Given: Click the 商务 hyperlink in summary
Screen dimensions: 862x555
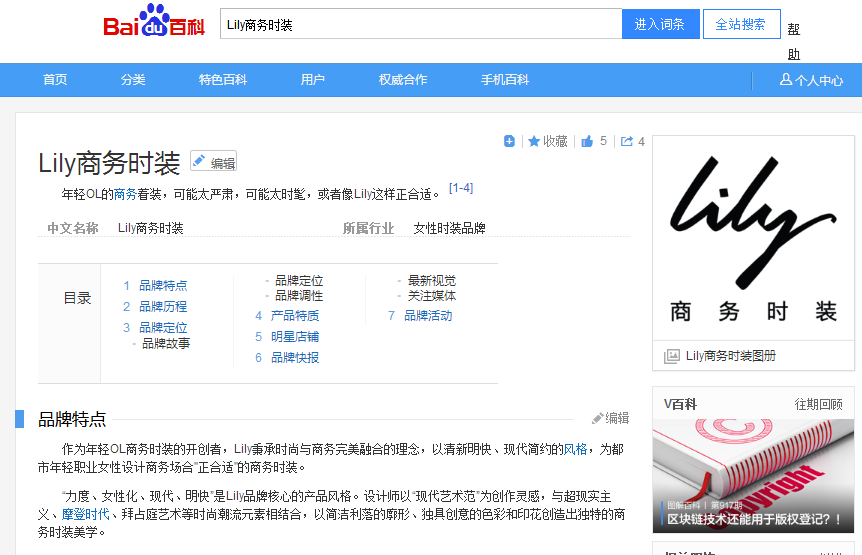Looking at the screenshot, I should [x=125, y=194].
